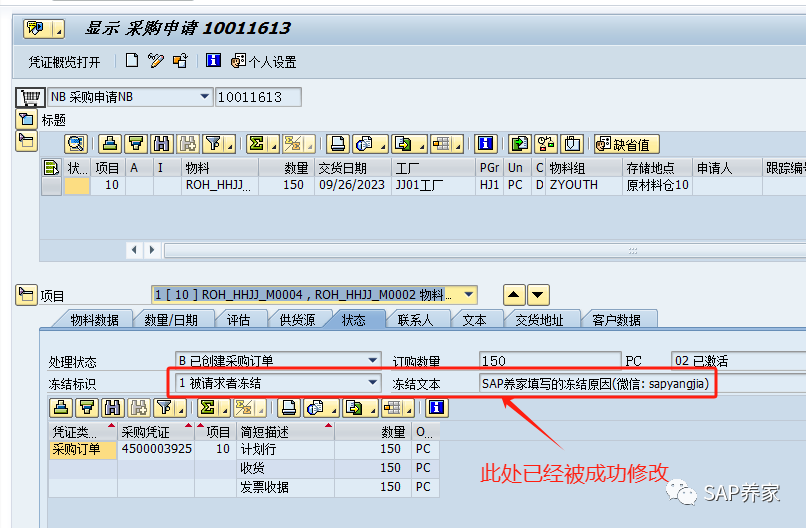Viewport: 806px width, 528px height.
Task: Open filter options arrow in item overview toolbar
Action: click(230, 145)
